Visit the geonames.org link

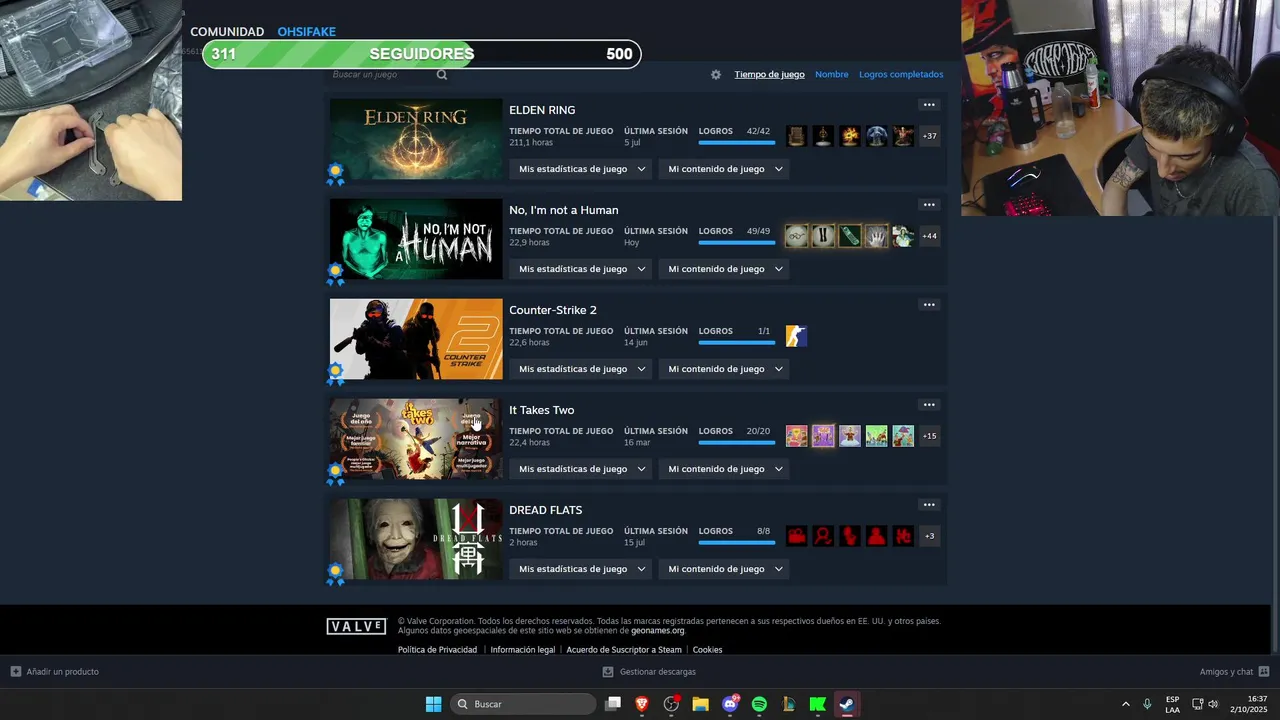click(657, 631)
